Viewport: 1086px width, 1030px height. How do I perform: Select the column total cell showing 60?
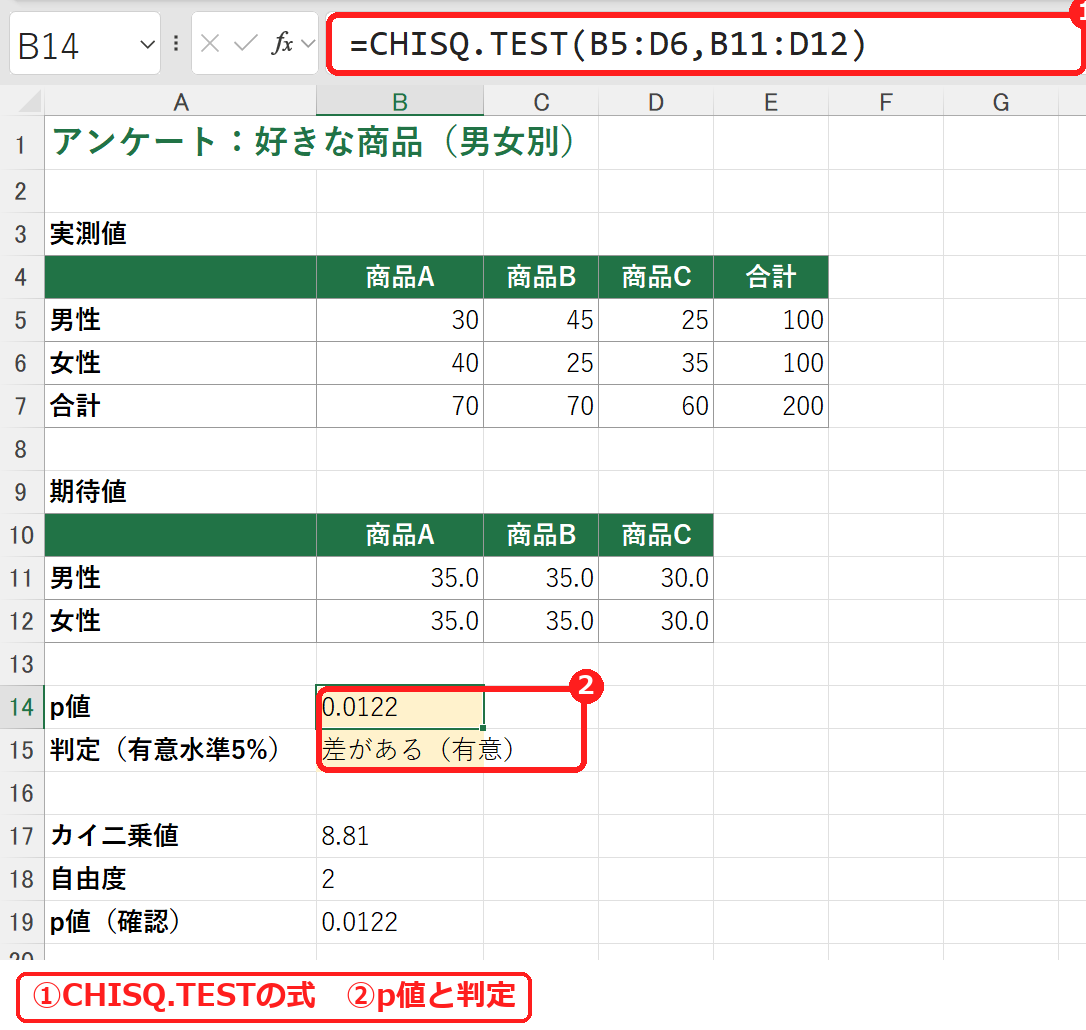[x=656, y=406]
